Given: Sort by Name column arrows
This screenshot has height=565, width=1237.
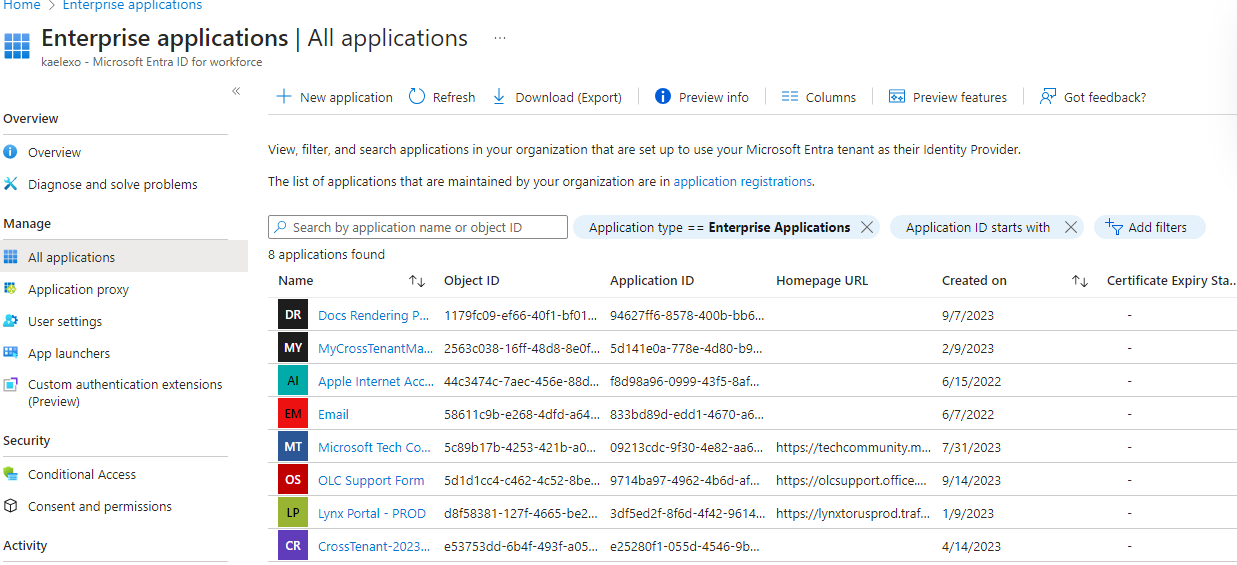Looking at the screenshot, I should 417,281.
